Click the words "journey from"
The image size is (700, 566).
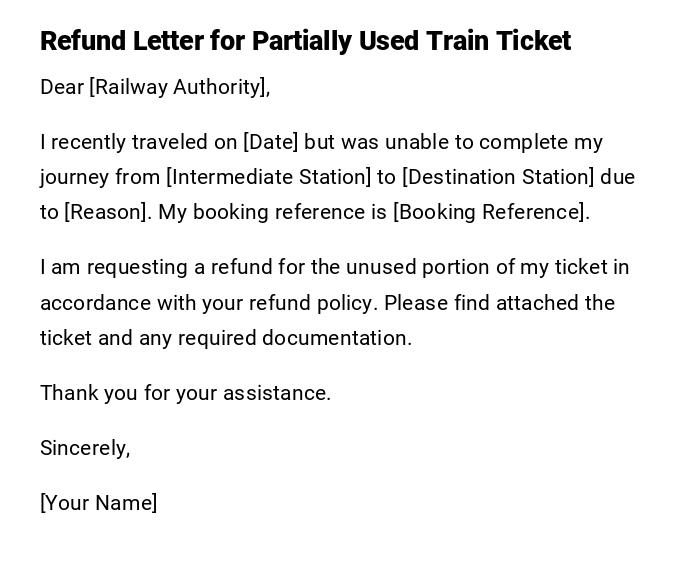point(100,177)
